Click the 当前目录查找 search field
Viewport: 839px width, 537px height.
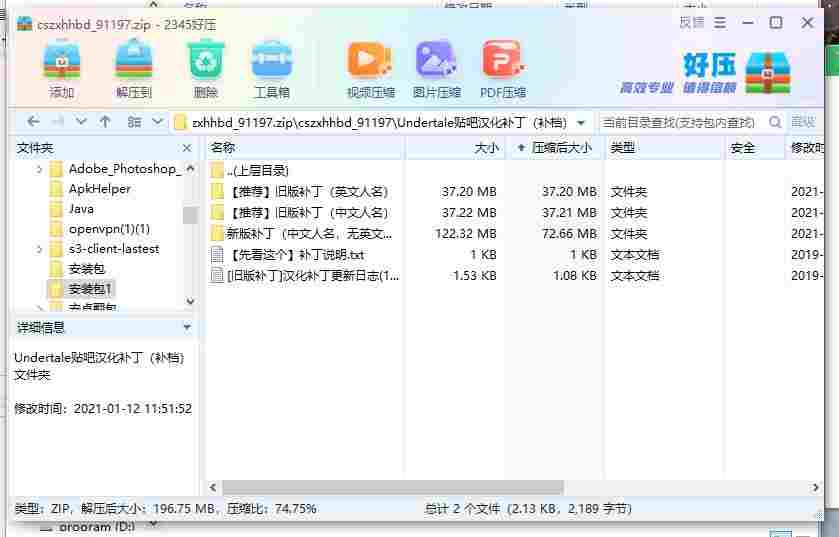click(680, 122)
